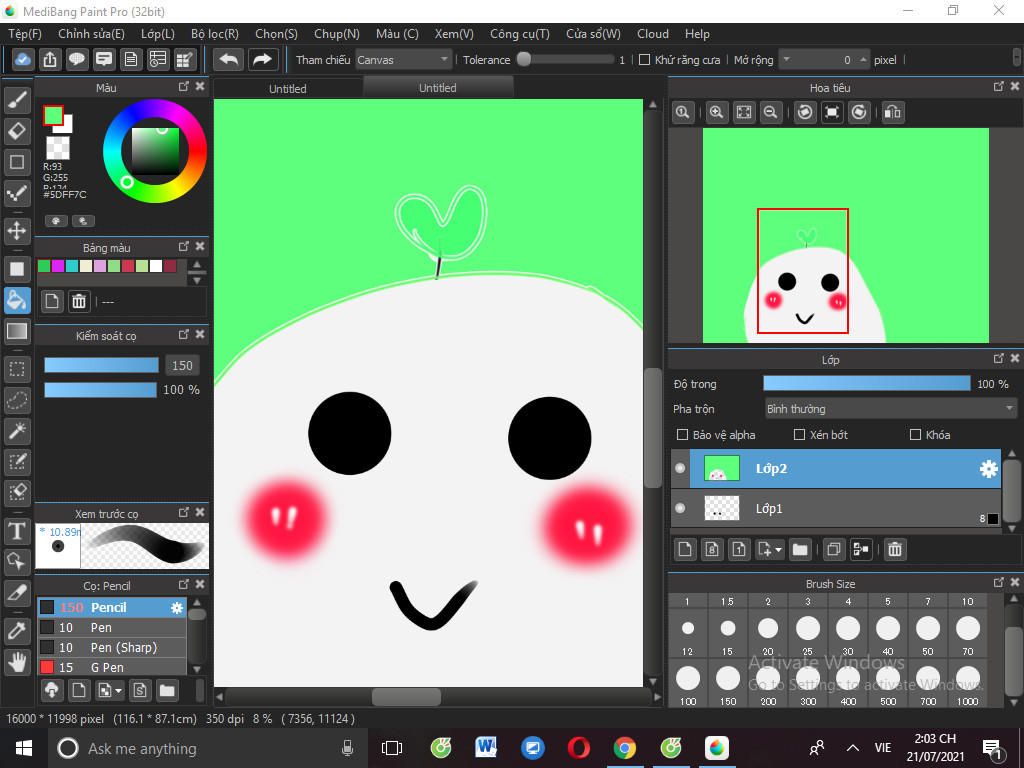The image size is (1024, 768).
Task: Tick the Xén bớt checkbox
Action: 799,435
